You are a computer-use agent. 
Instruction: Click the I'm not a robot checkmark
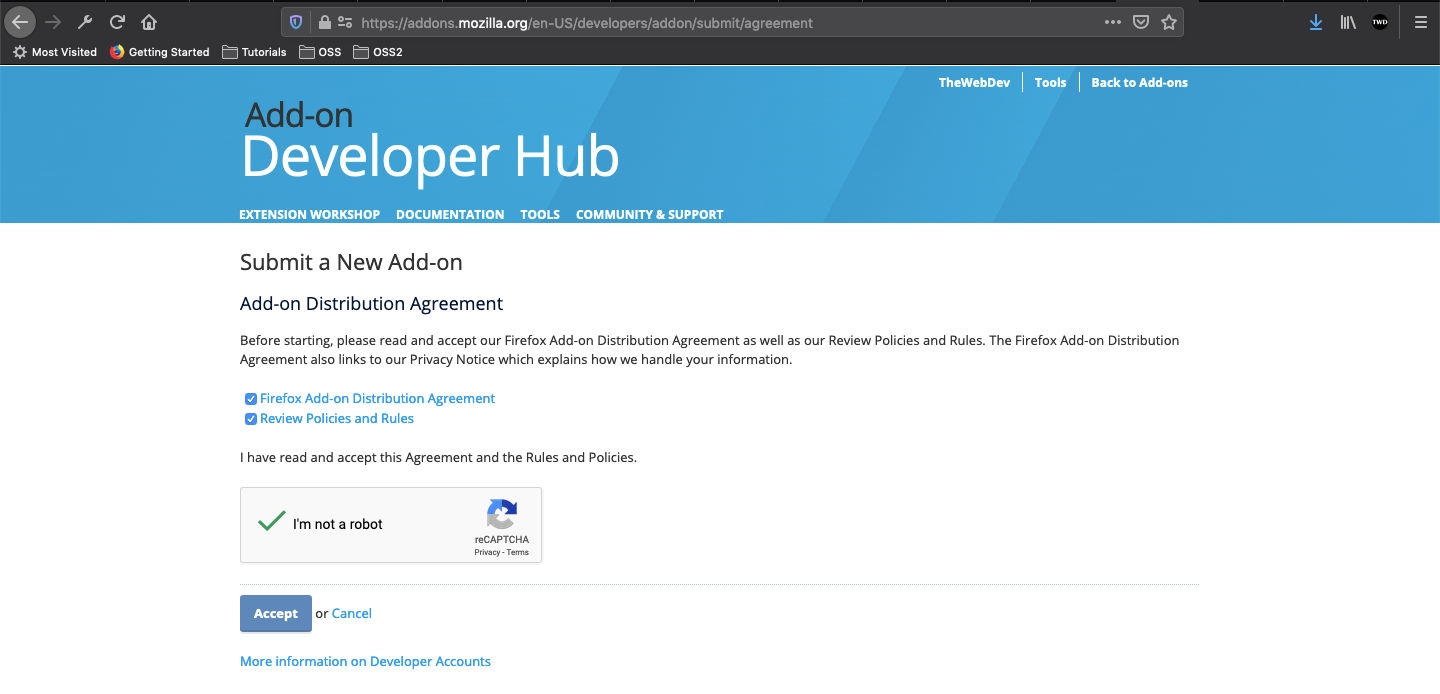click(271, 522)
